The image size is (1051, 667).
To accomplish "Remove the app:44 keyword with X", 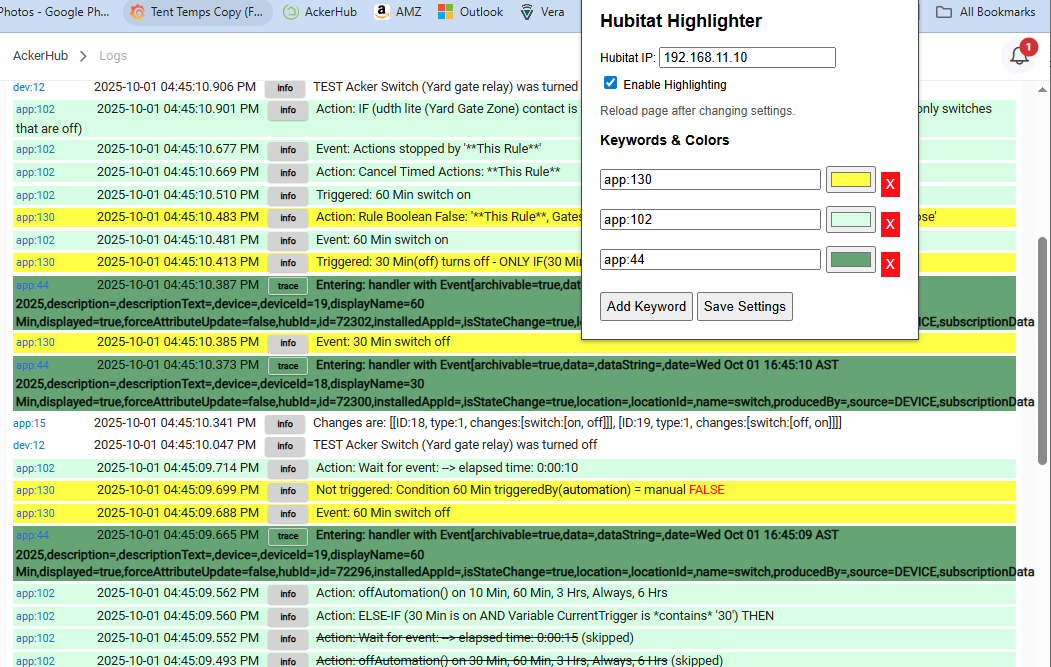I will [890, 264].
